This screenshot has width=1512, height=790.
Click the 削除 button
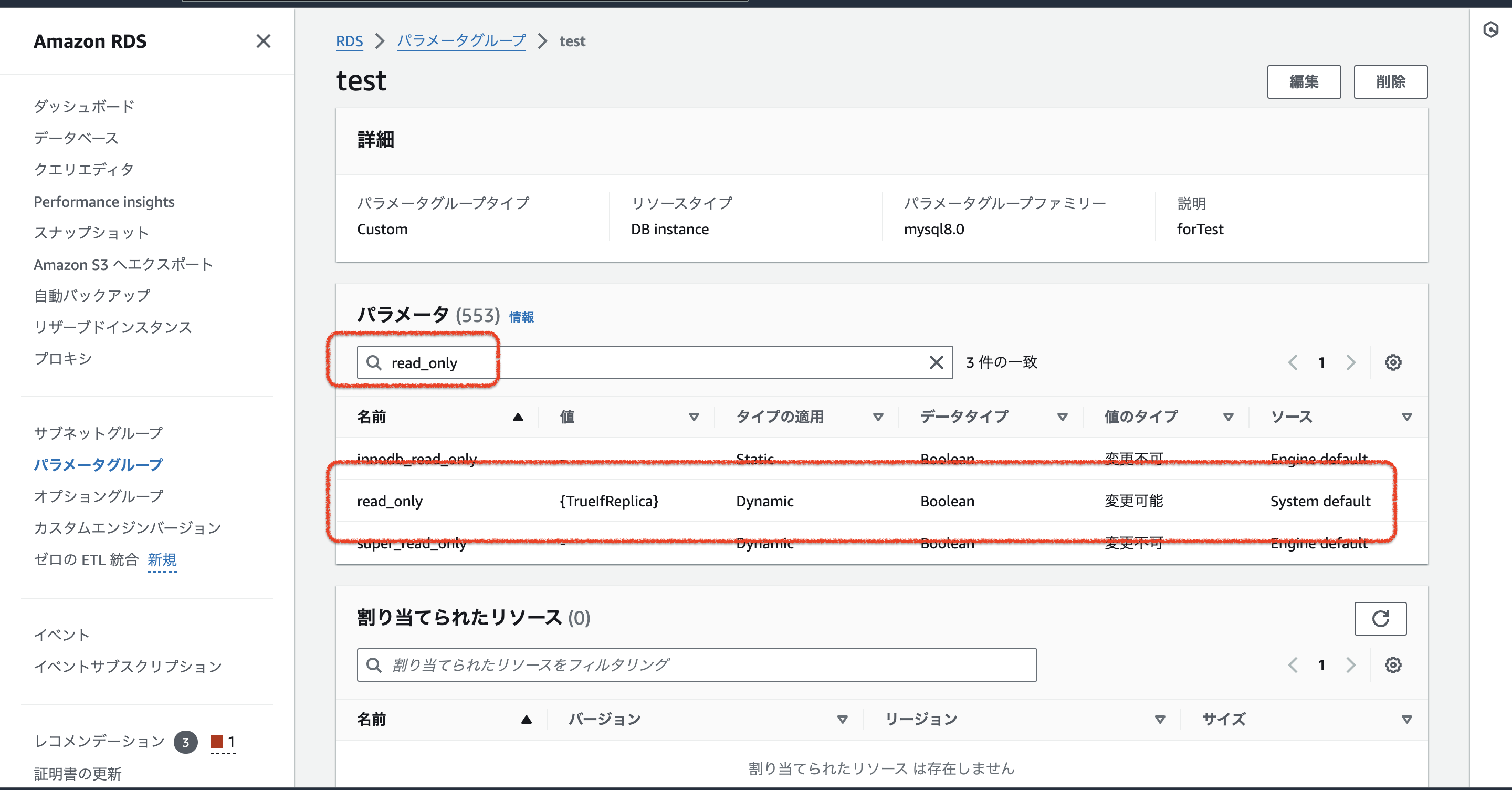pos(1390,81)
